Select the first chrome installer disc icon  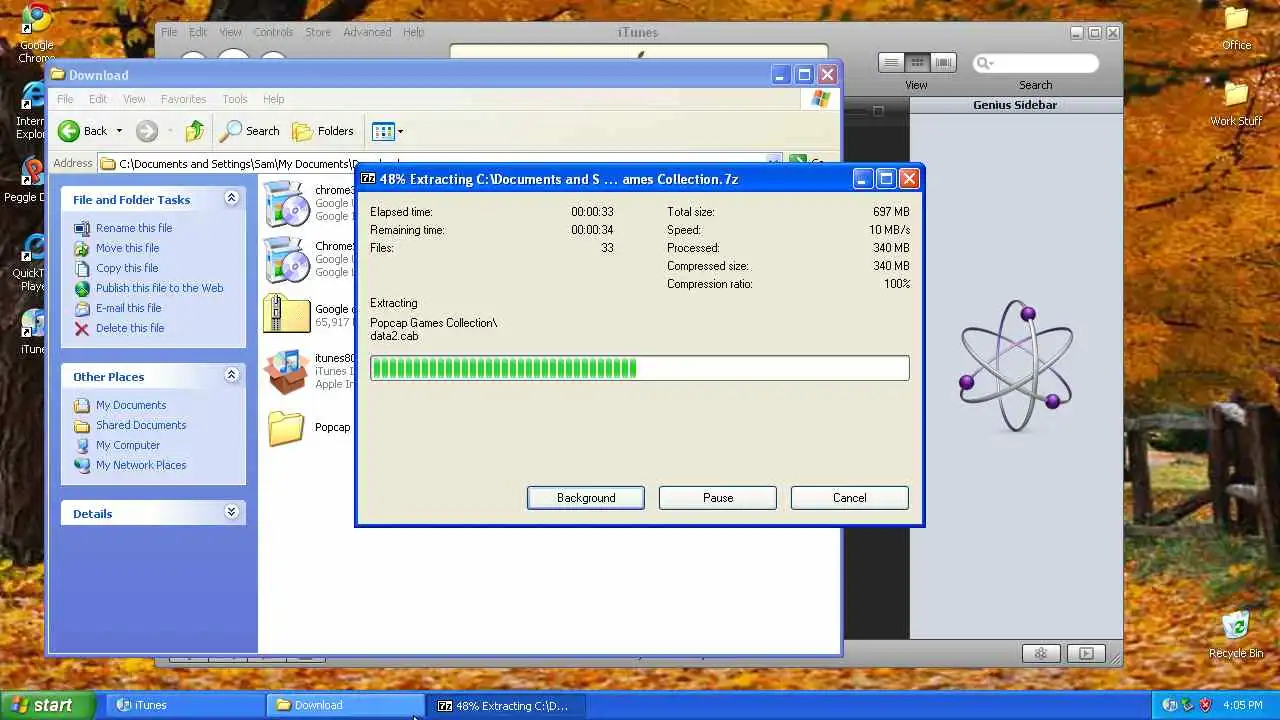click(286, 203)
